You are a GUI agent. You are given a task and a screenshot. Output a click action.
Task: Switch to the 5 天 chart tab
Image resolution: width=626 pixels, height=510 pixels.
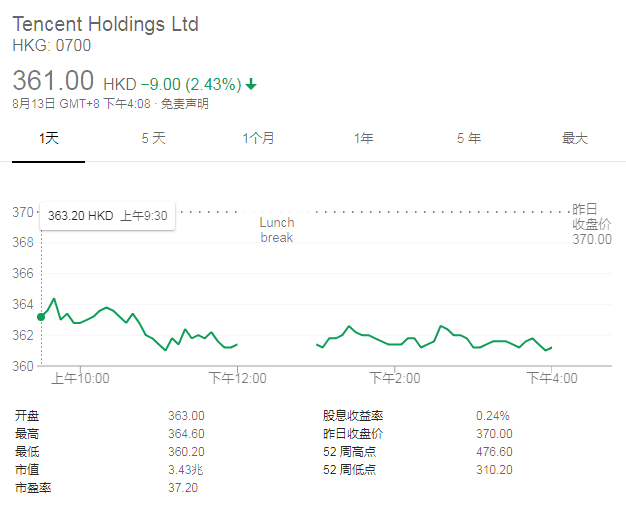point(153,138)
